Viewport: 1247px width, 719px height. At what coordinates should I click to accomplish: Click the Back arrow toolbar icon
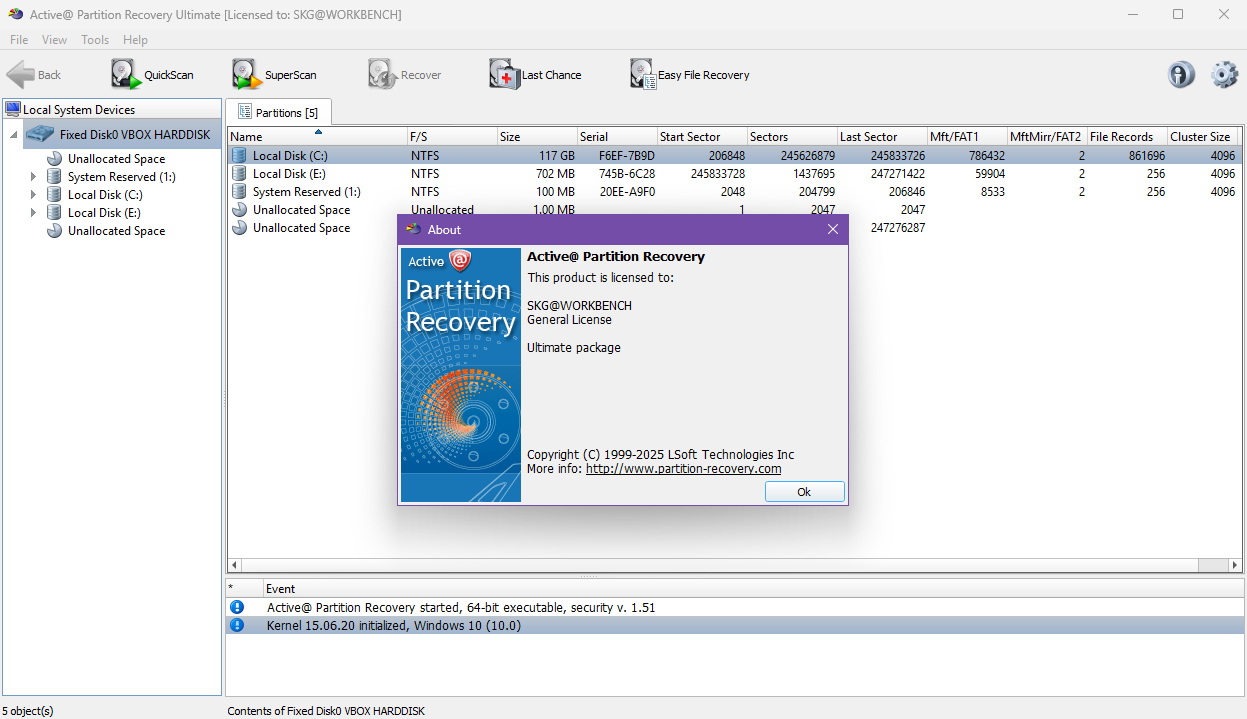21,75
